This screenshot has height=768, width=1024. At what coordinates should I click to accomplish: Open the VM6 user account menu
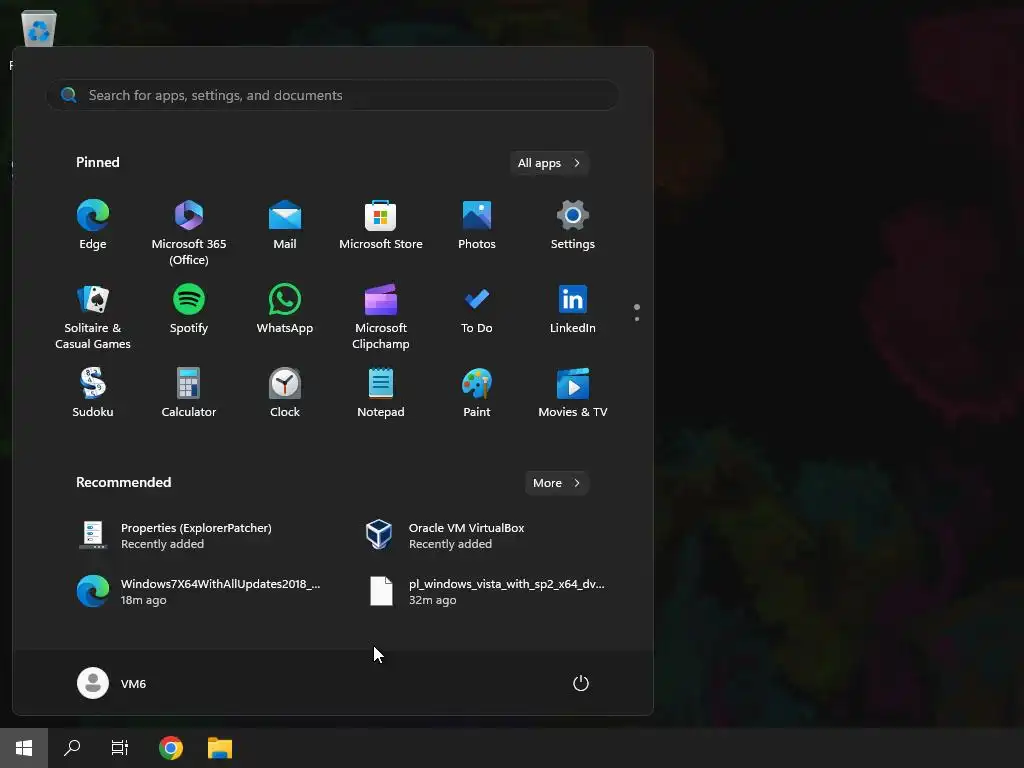[112, 683]
